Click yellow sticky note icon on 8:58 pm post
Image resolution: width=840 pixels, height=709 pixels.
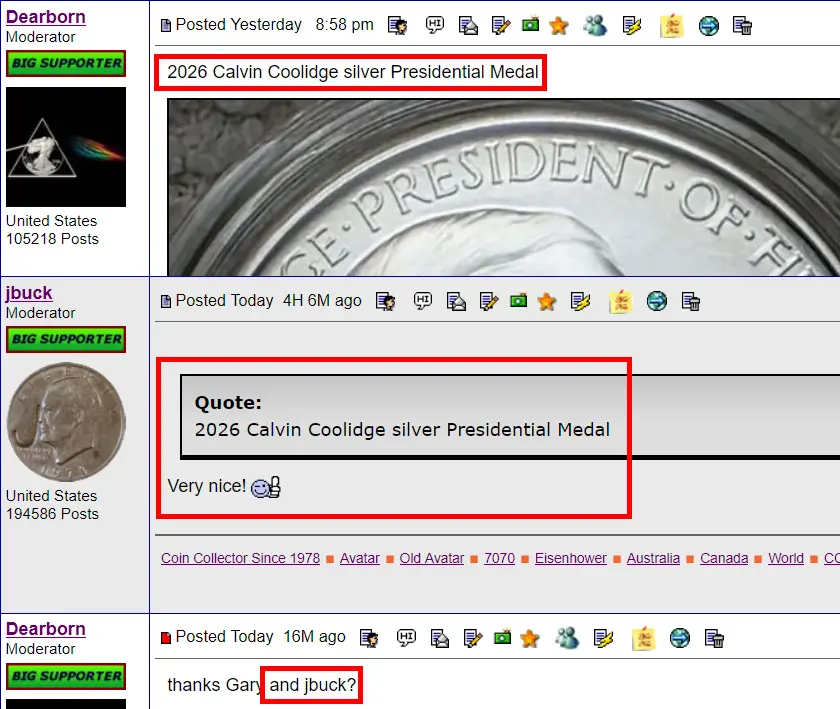(672, 26)
